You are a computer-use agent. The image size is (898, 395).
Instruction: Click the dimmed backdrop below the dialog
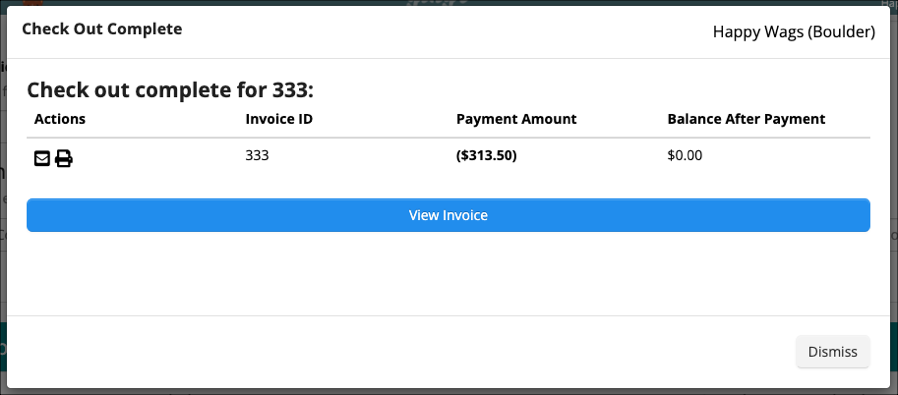click(449, 392)
